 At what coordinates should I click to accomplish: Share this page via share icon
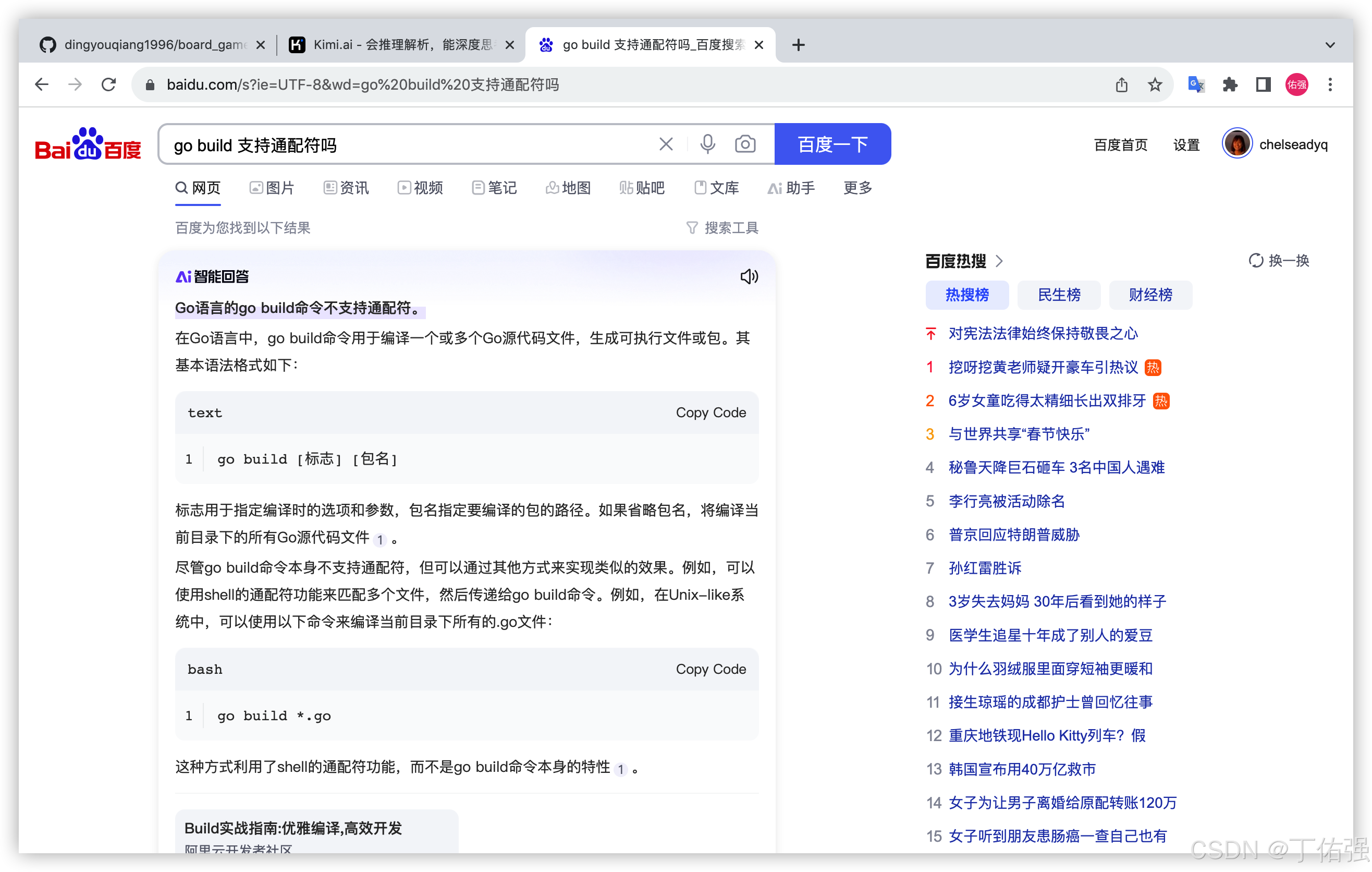click(x=1121, y=85)
